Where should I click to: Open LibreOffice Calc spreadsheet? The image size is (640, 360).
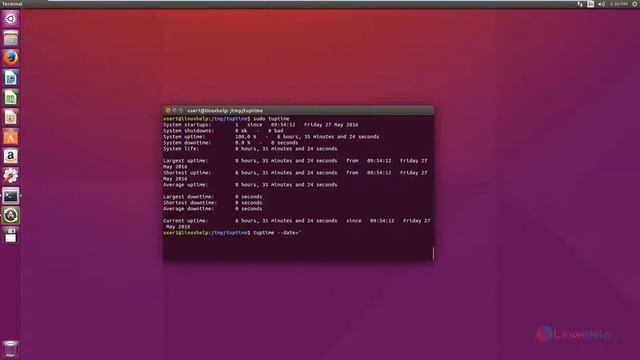point(11,98)
